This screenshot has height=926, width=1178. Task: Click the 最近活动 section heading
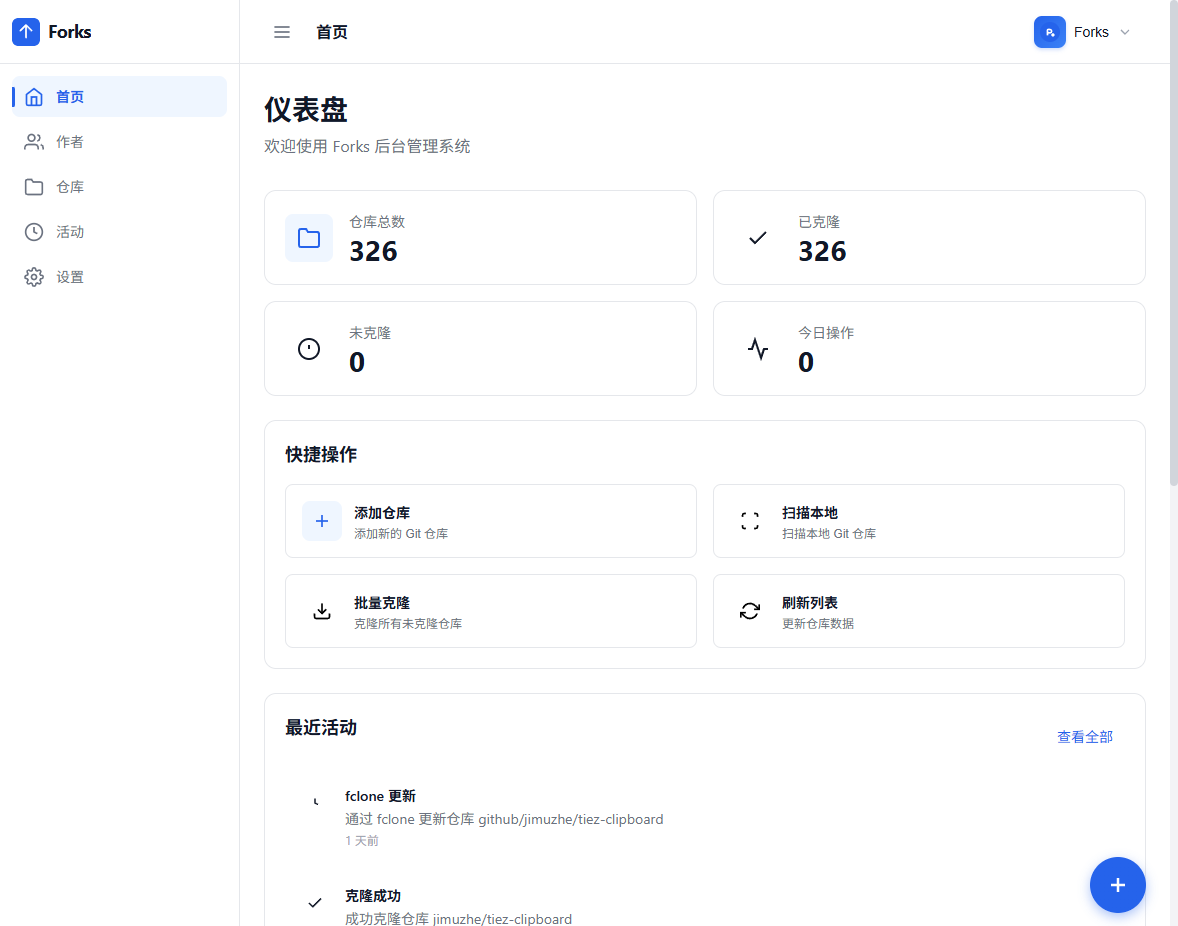321,728
